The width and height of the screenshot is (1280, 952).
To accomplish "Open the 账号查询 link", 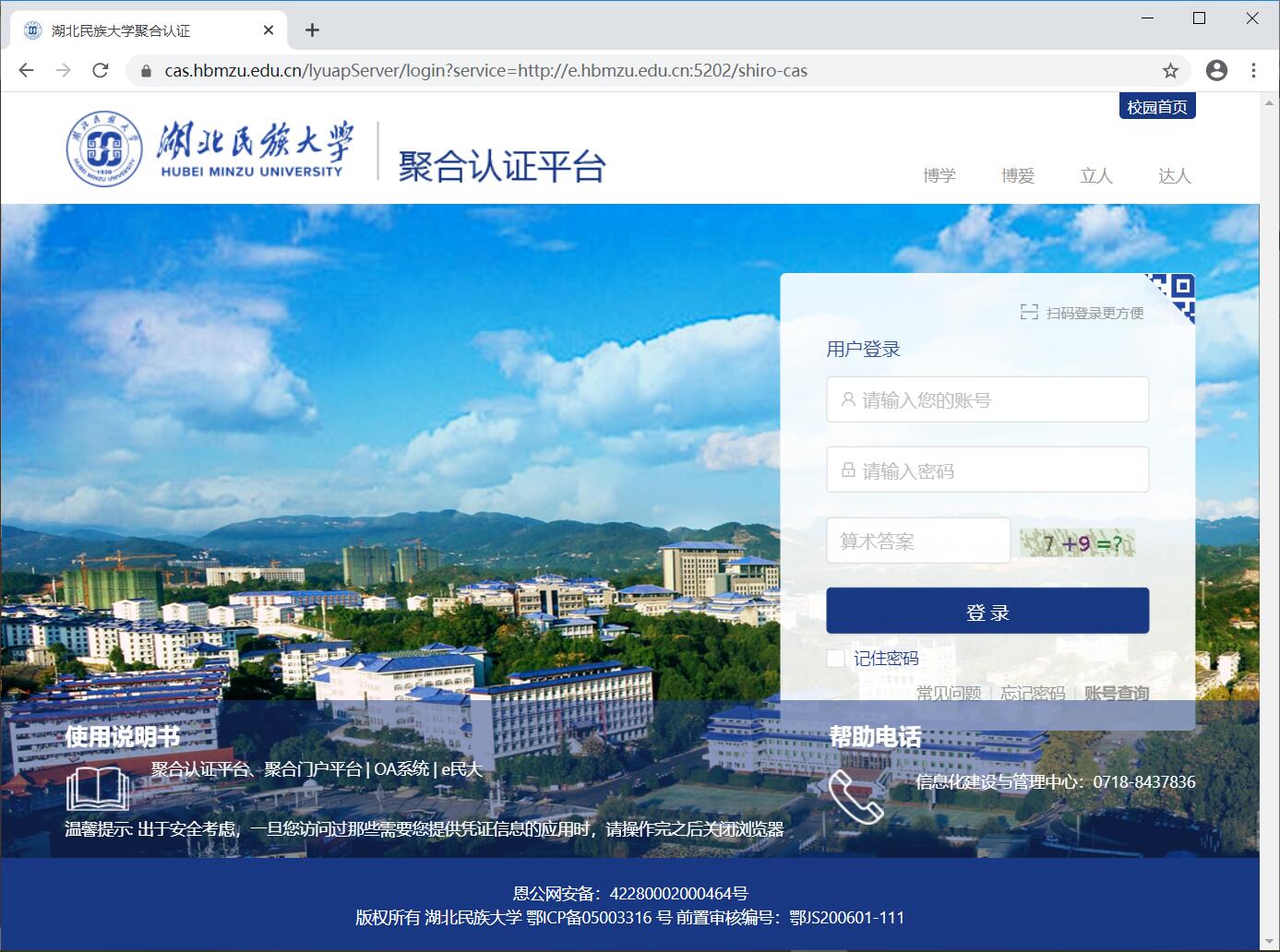I will point(1116,693).
